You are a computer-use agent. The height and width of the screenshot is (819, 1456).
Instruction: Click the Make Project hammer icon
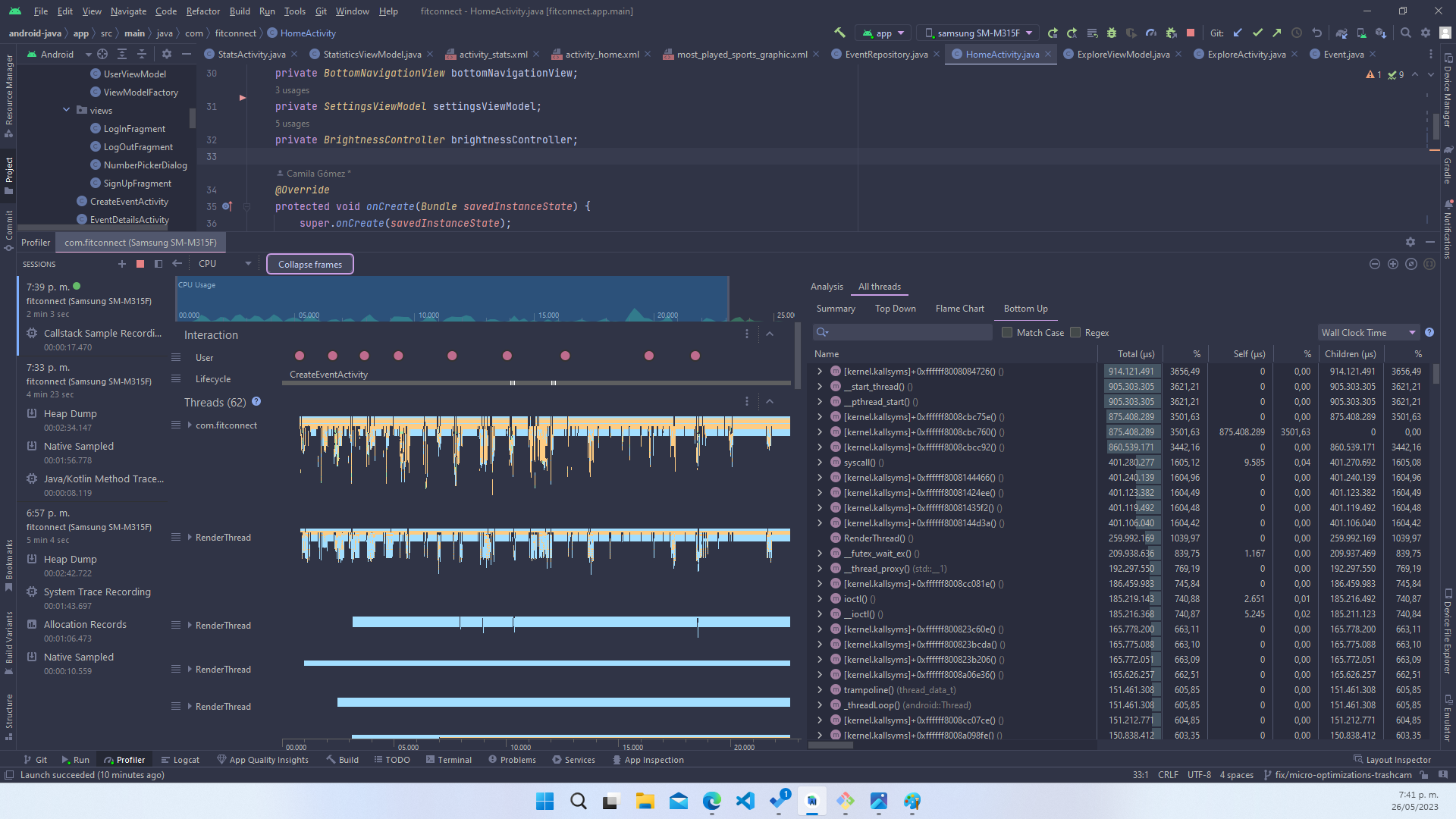[x=839, y=33]
